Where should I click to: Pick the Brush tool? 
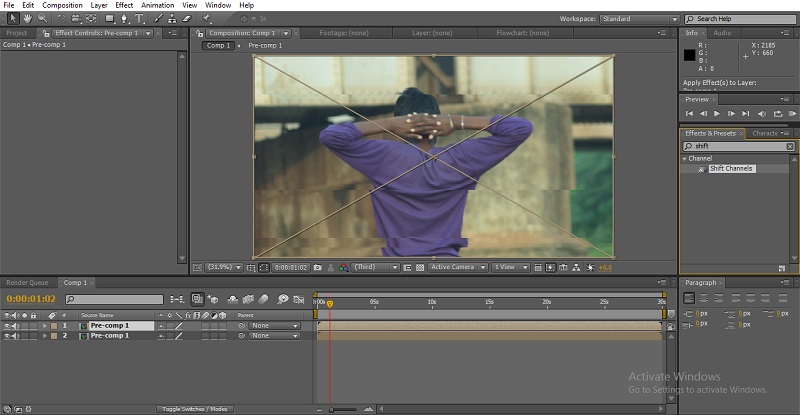coord(158,19)
